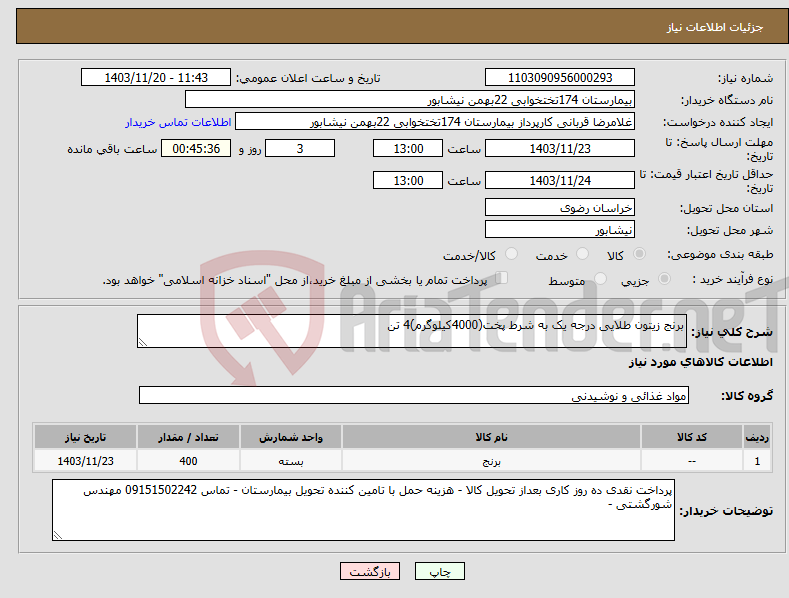Click price validity date 1403/11/24 field
Image resolution: width=789 pixels, height=598 pixels.
[x=560, y=180]
